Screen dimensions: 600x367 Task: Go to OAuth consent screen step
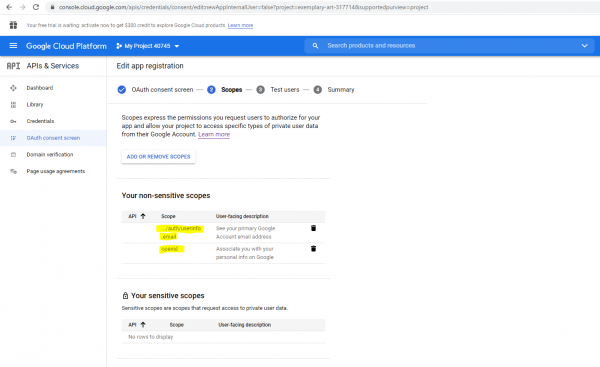pyautogui.click(x=155, y=90)
